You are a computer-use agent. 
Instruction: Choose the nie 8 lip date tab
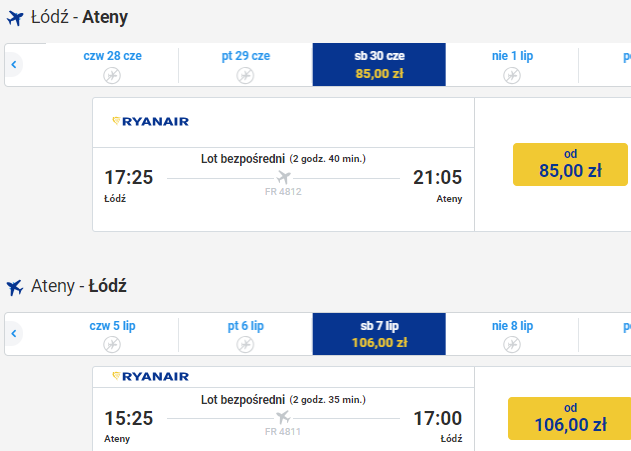point(512,334)
